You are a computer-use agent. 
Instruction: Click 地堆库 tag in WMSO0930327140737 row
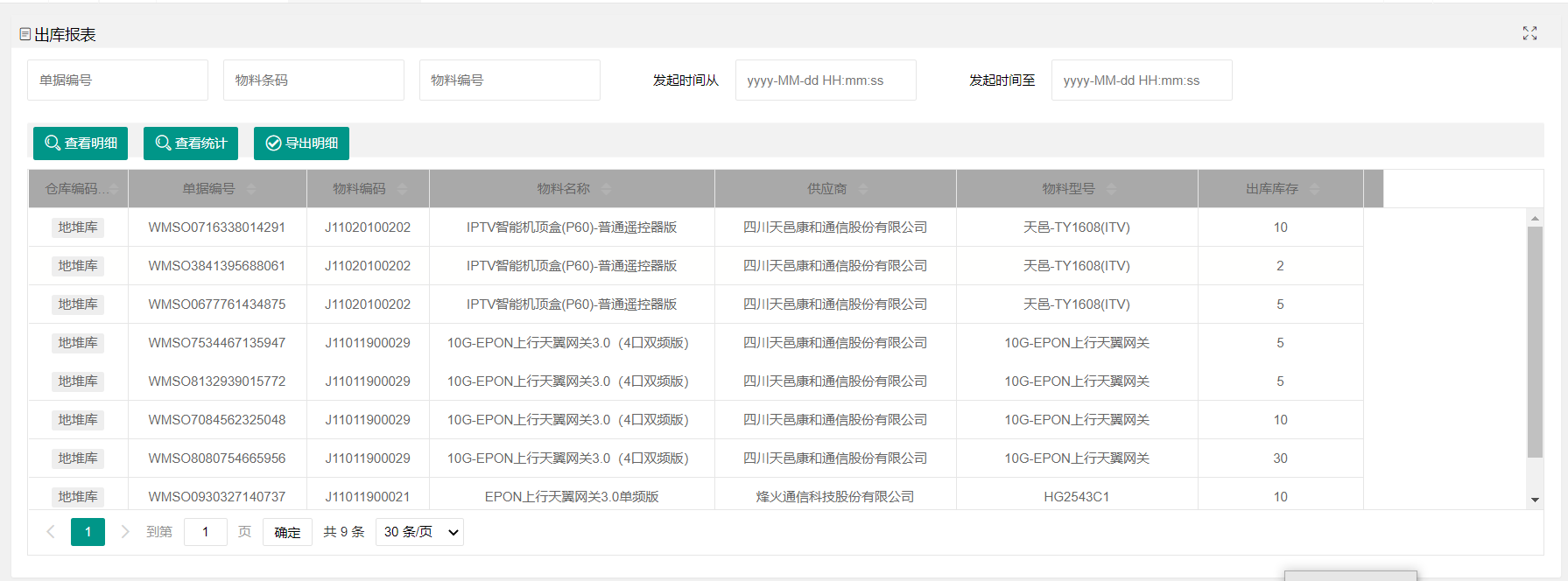click(x=78, y=497)
